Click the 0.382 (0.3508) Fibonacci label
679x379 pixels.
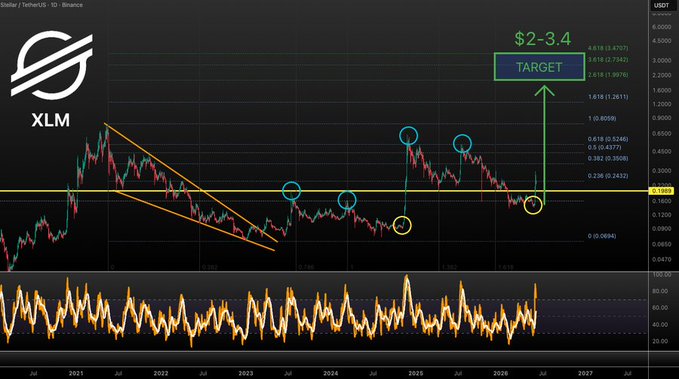tap(608, 159)
